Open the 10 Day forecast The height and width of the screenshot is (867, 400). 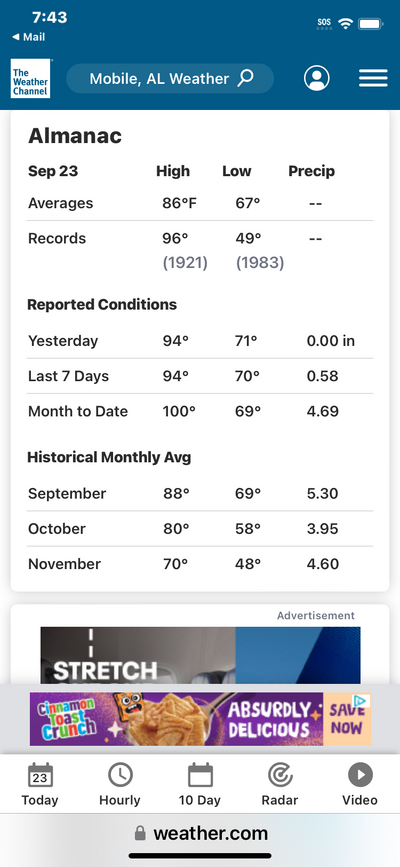tap(200, 784)
